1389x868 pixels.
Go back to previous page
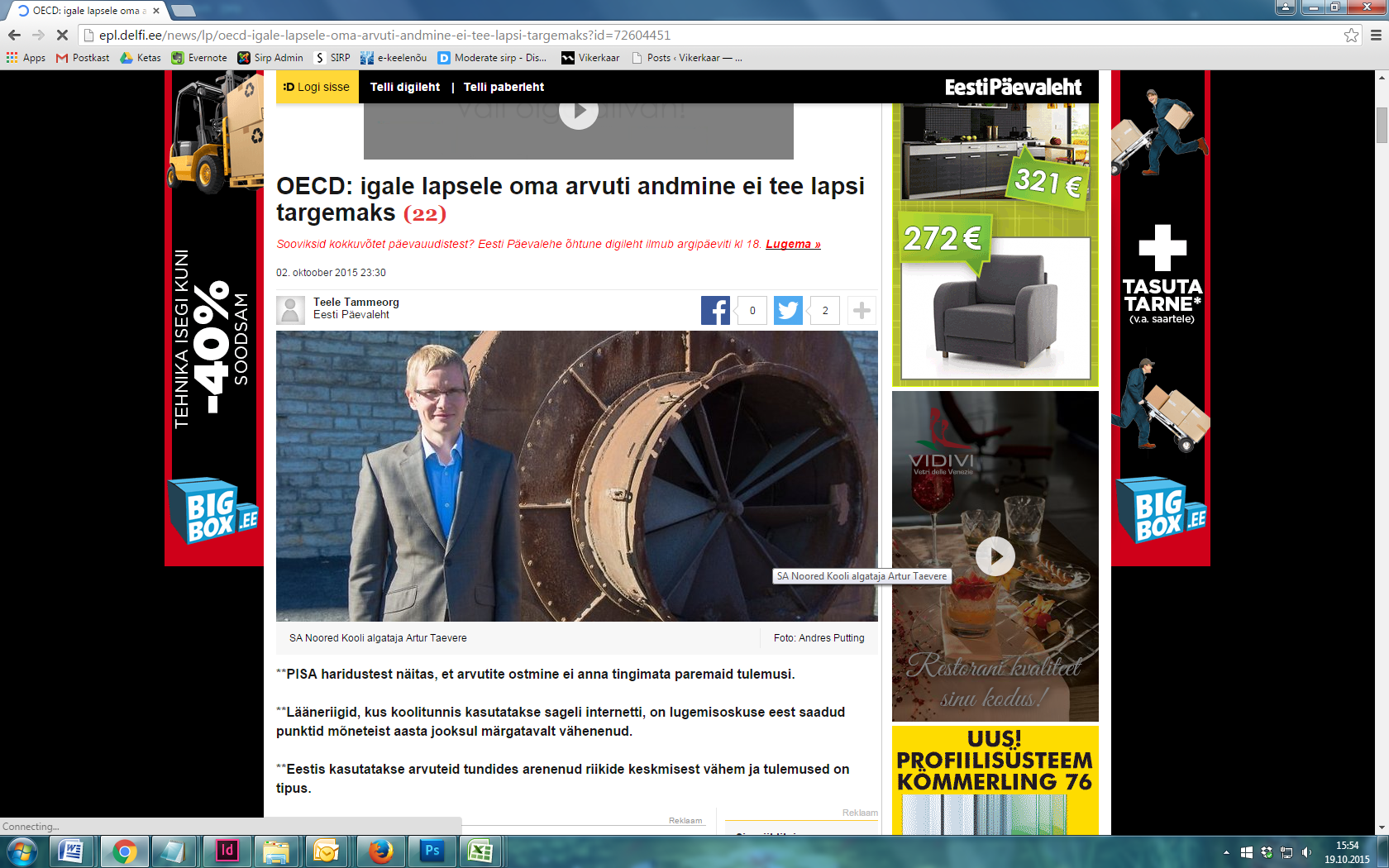14,35
